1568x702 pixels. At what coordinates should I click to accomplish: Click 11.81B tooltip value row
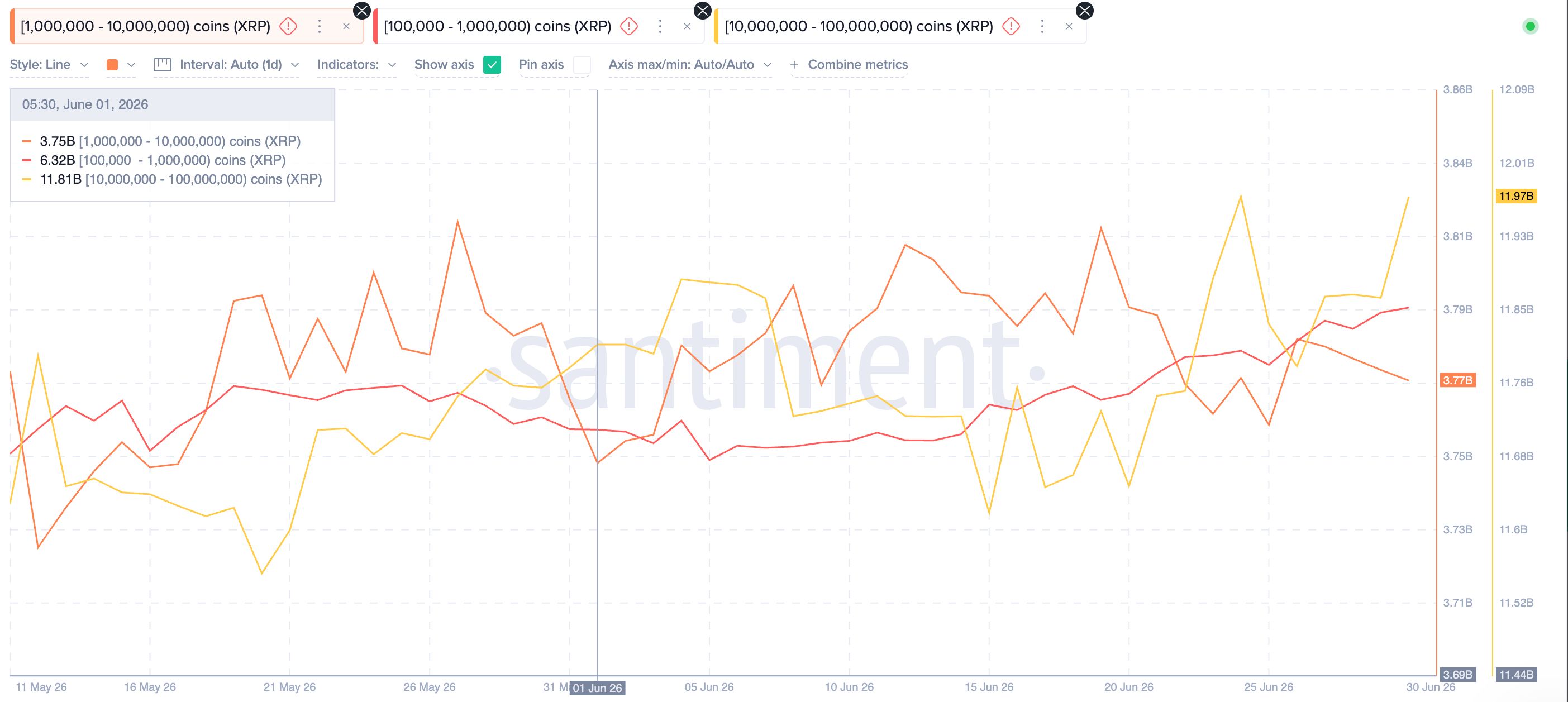point(172,179)
